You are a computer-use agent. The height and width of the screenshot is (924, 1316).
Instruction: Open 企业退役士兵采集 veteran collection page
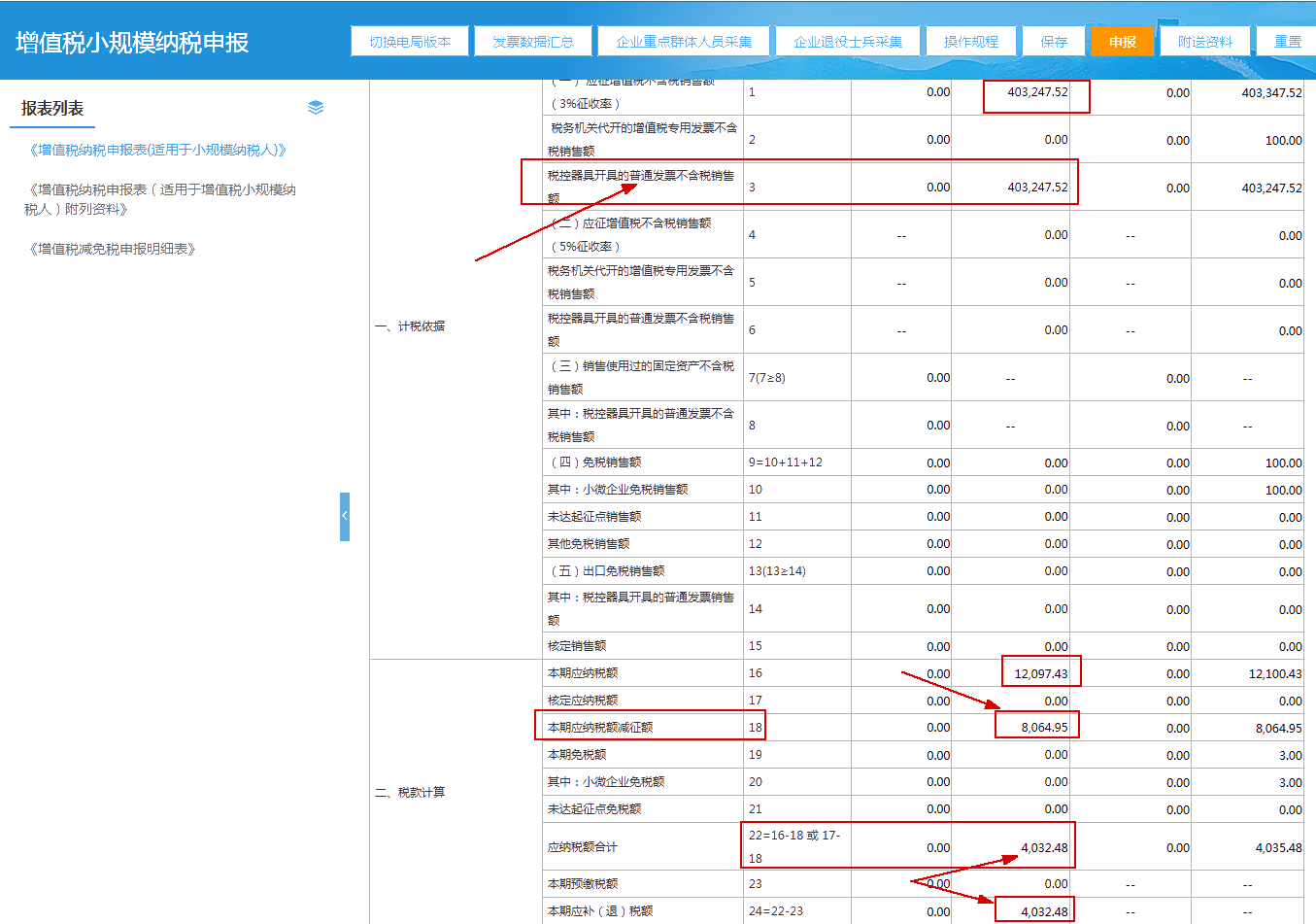848,41
